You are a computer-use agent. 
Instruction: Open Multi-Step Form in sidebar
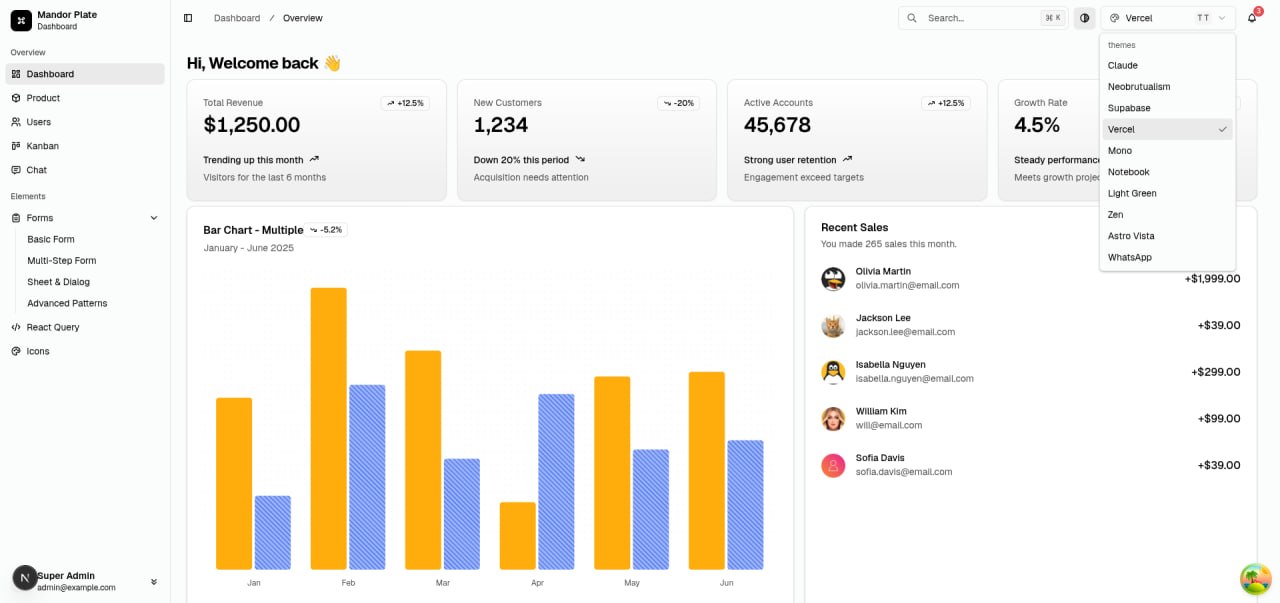click(x=62, y=260)
